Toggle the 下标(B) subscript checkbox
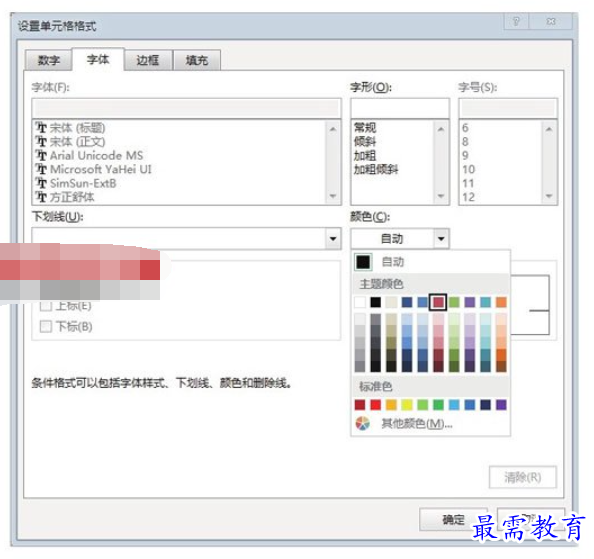 (46, 326)
